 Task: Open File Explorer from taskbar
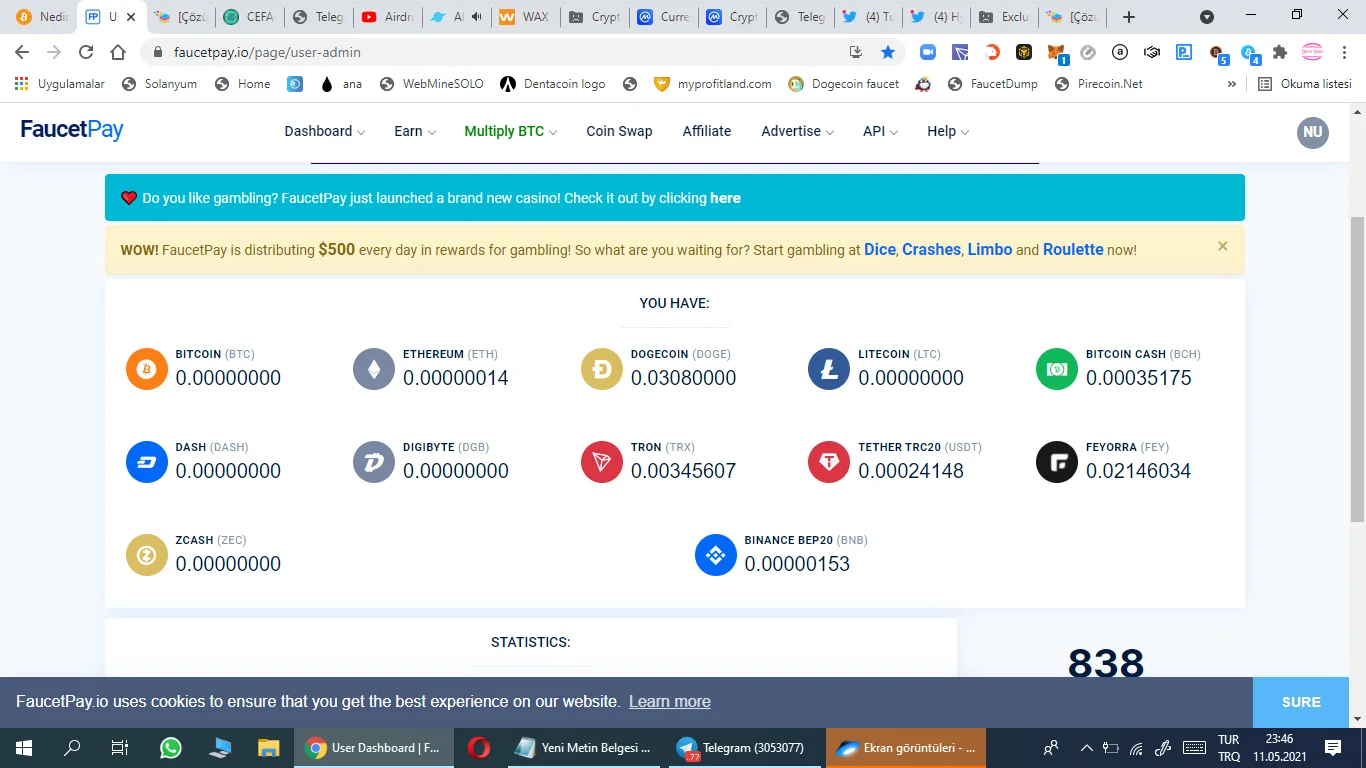coord(268,747)
